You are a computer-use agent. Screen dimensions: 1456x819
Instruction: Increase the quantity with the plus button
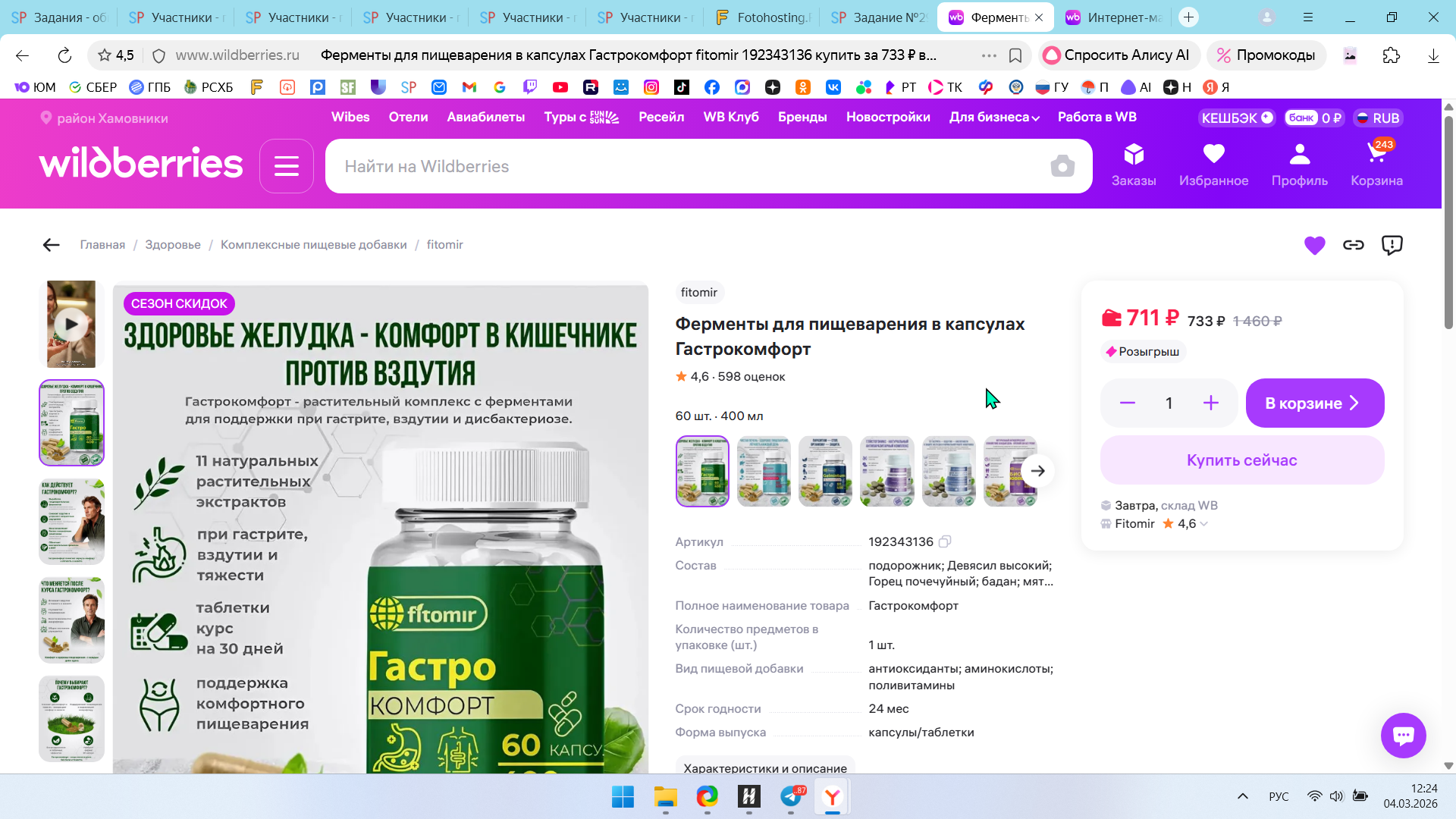click(1210, 403)
